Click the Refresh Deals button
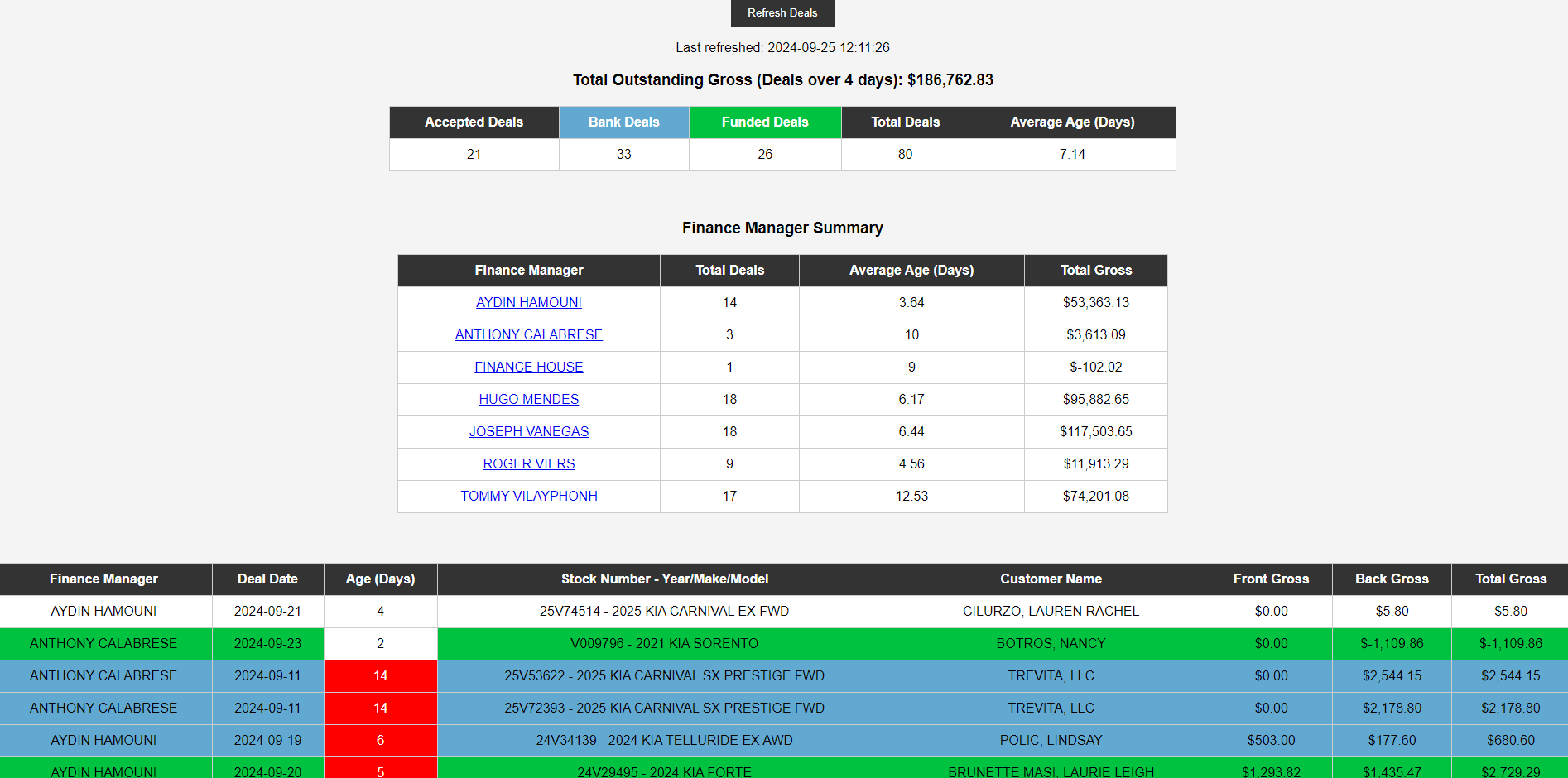The height and width of the screenshot is (778, 1568). pos(782,13)
